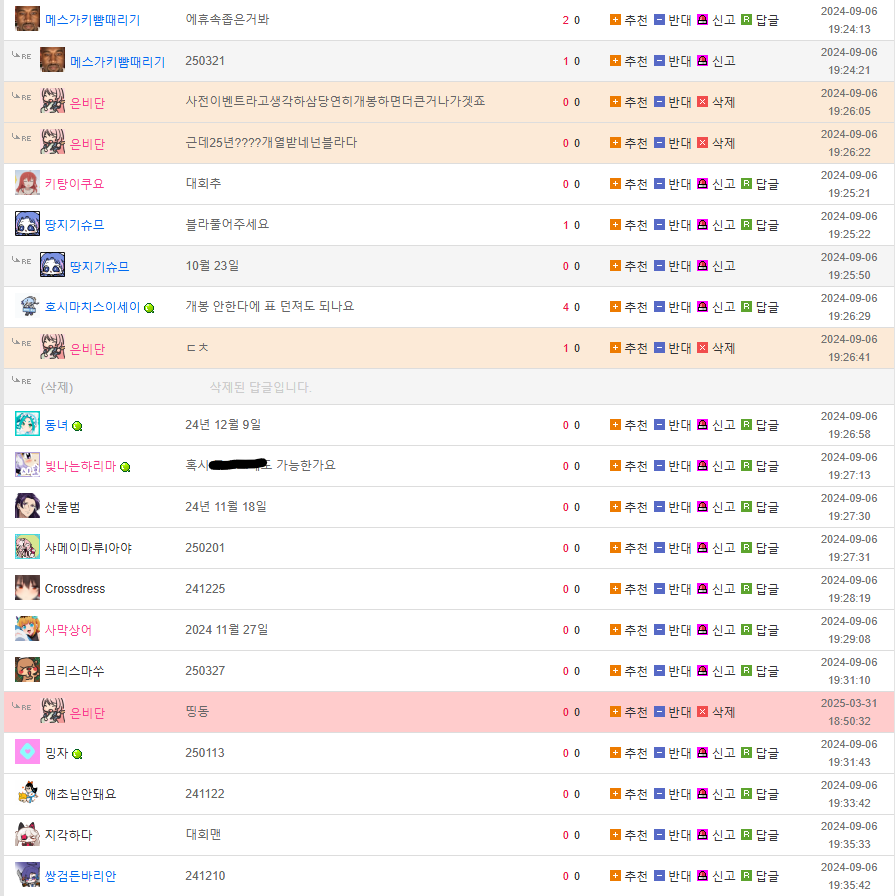Image resolution: width=895 pixels, height=896 pixels.
Task: Open the Crossdress user profile link
Action: [75, 589]
